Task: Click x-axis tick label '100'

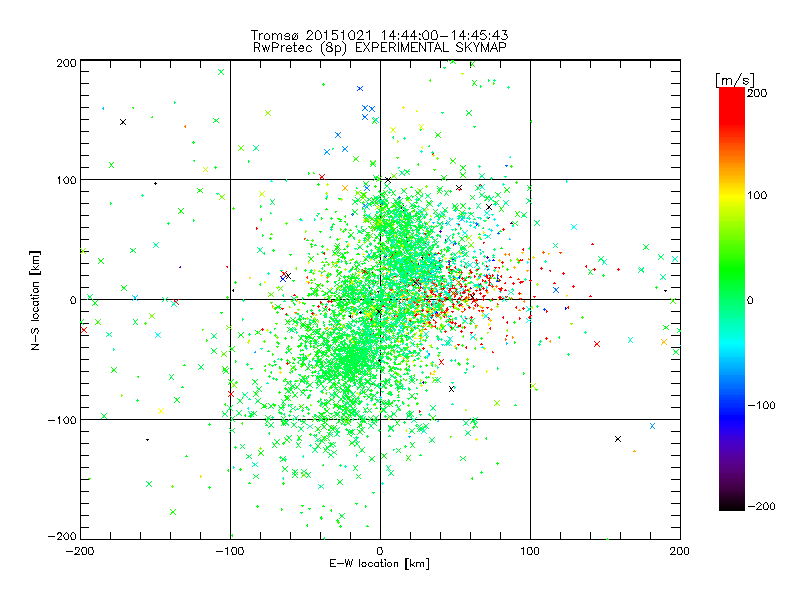Action: click(530, 551)
